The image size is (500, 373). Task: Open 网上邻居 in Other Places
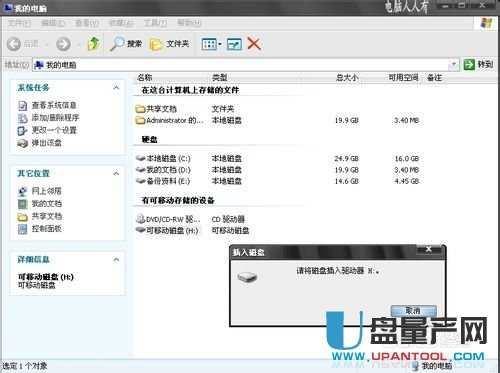(47, 191)
